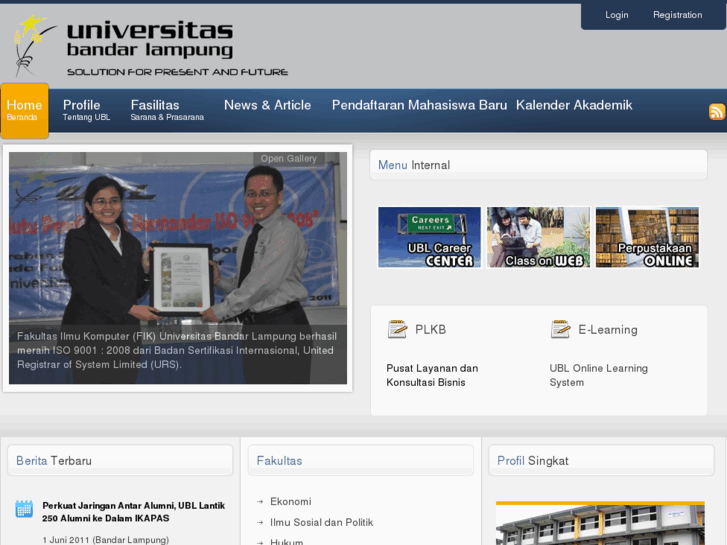Click the calendar icon beside the alumni news

coord(24,509)
